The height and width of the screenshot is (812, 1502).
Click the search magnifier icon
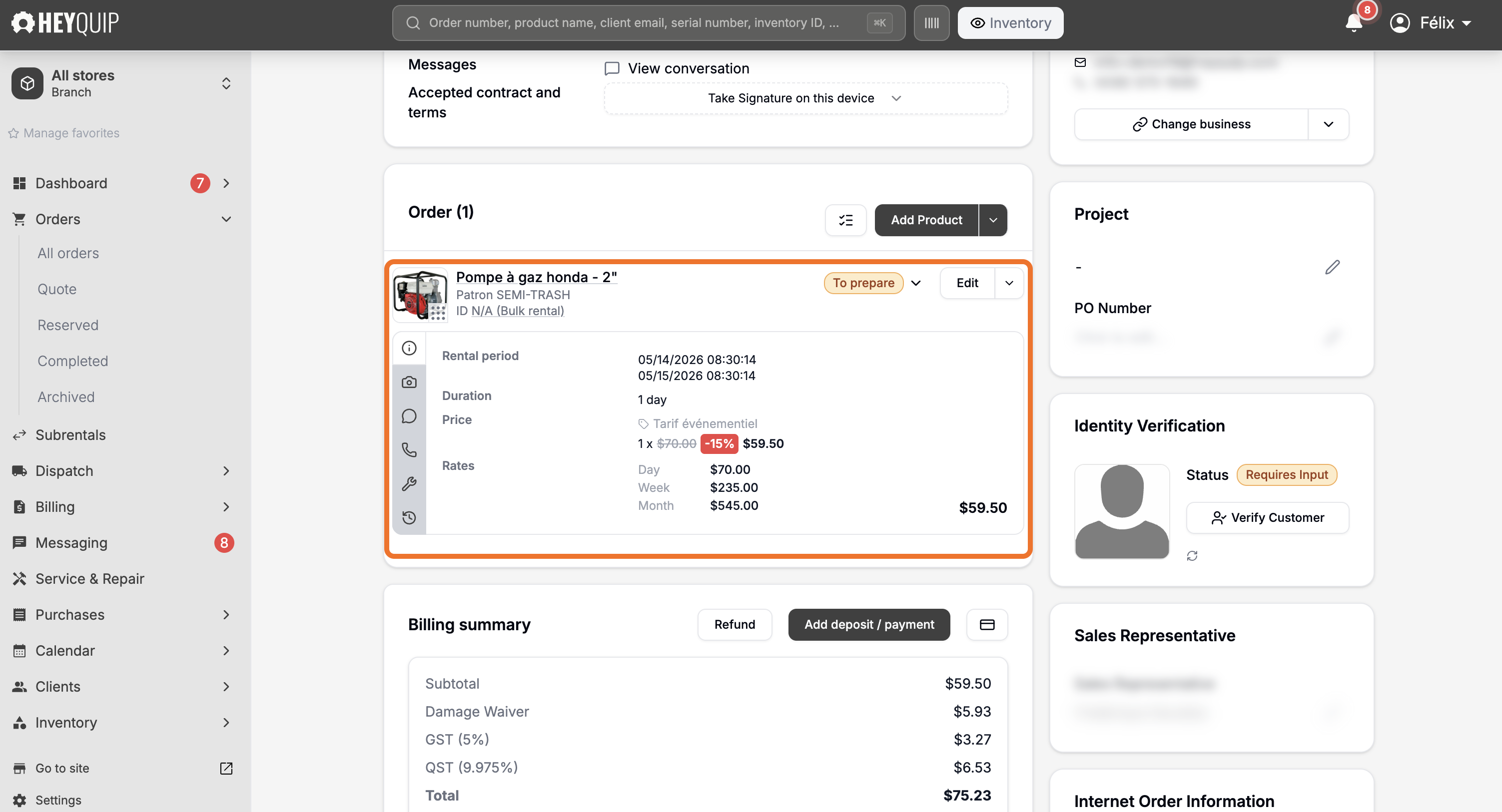413,23
